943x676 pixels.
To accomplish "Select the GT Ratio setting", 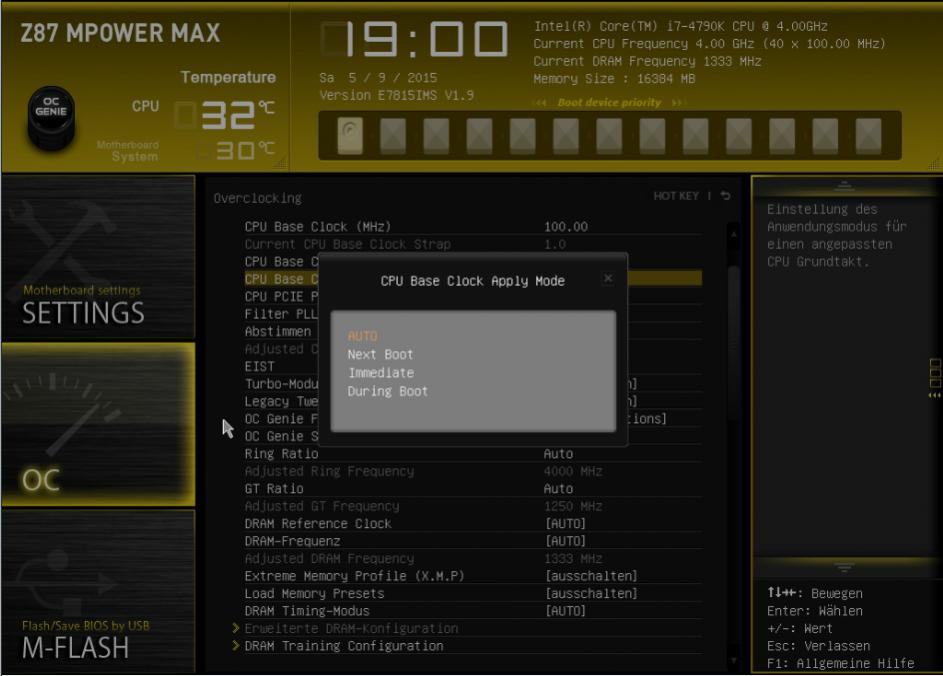I will (x=274, y=489).
